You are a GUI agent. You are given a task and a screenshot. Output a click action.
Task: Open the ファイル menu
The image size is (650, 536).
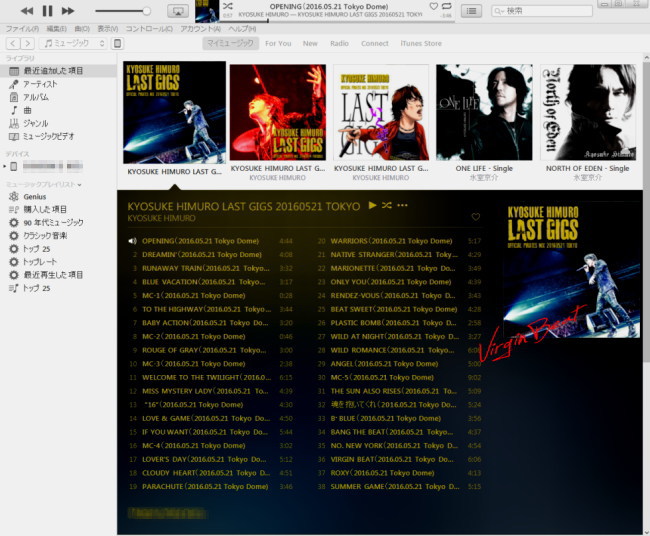coord(22,29)
